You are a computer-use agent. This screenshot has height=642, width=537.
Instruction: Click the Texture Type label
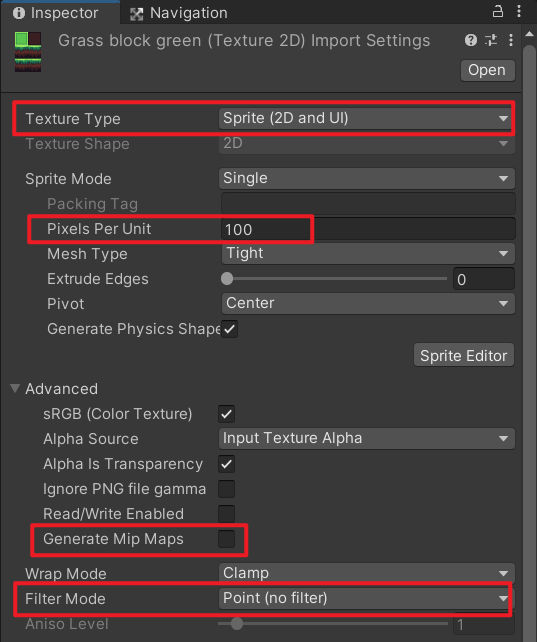coord(73,119)
